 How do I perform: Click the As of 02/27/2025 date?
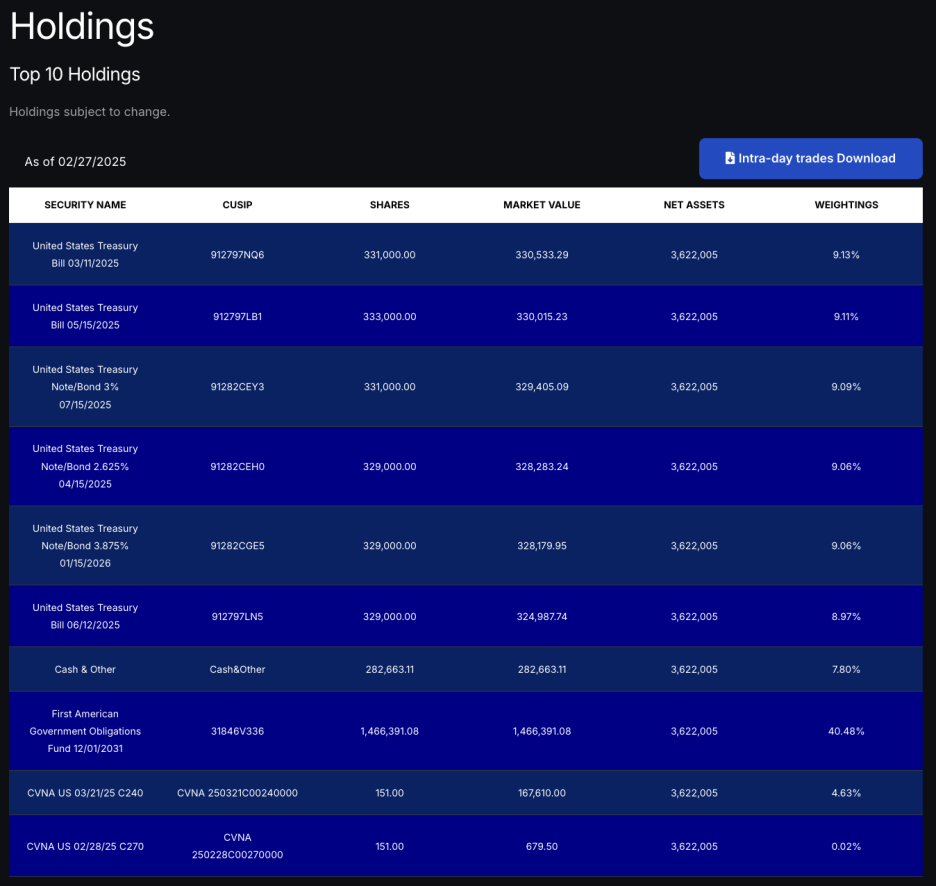pos(75,162)
